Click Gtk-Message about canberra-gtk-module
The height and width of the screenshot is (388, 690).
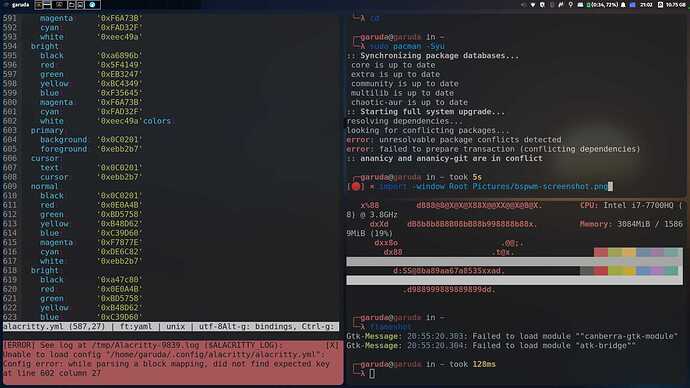pos(513,336)
